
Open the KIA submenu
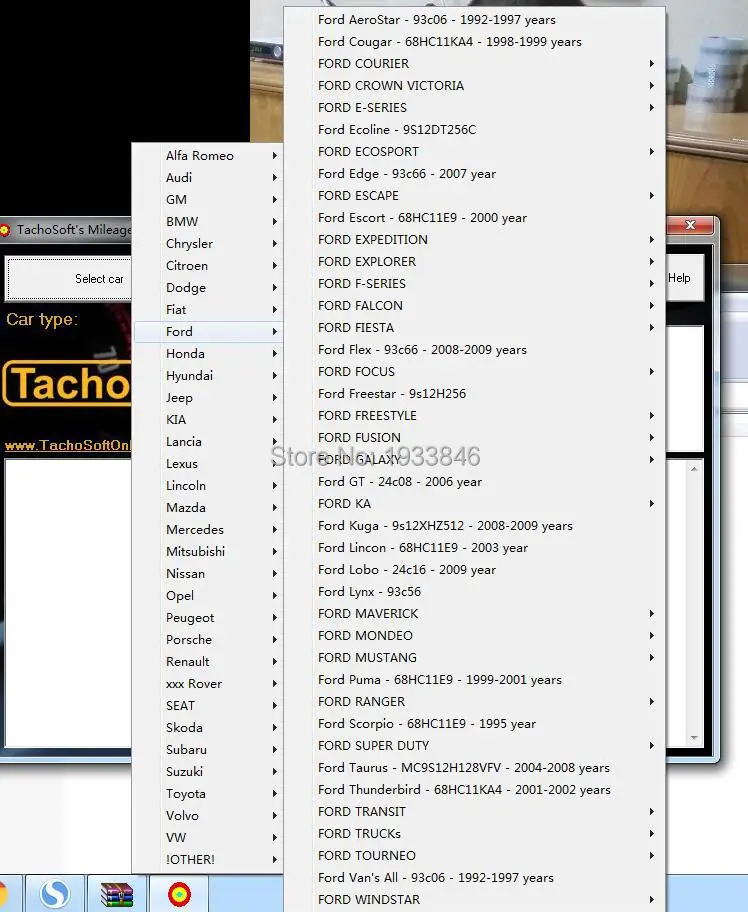click(x=208, y=420)
